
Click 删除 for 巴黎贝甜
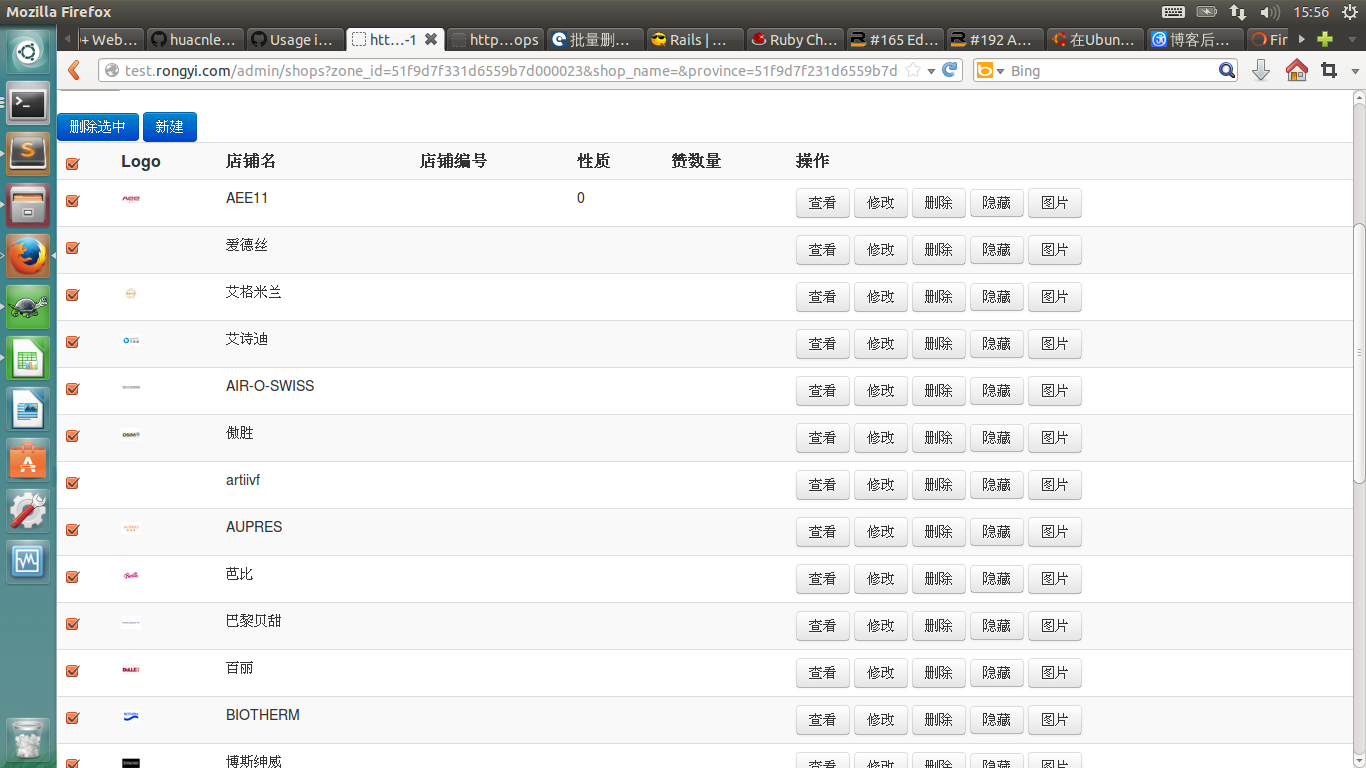939,626
